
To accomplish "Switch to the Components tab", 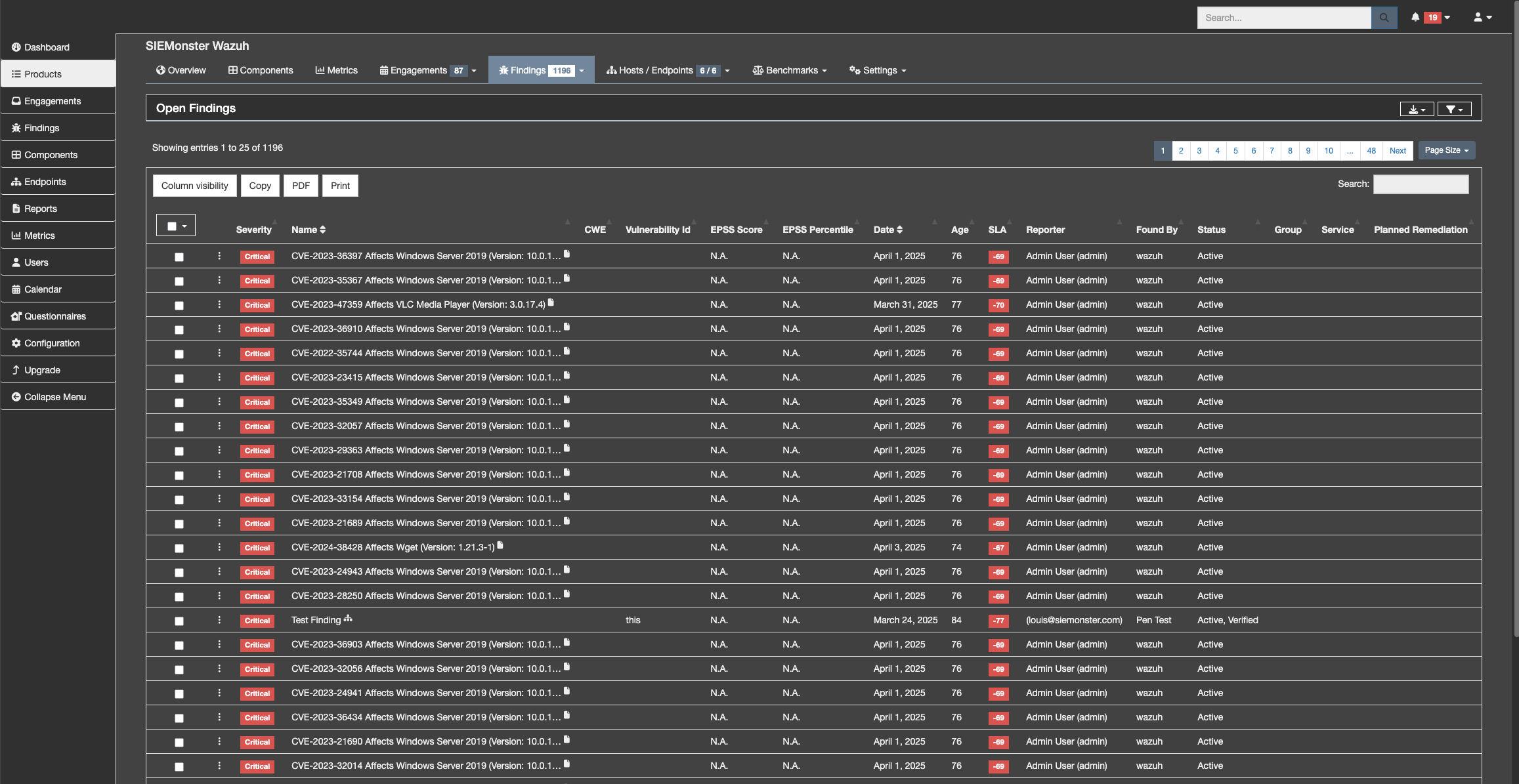I will 261,70.
